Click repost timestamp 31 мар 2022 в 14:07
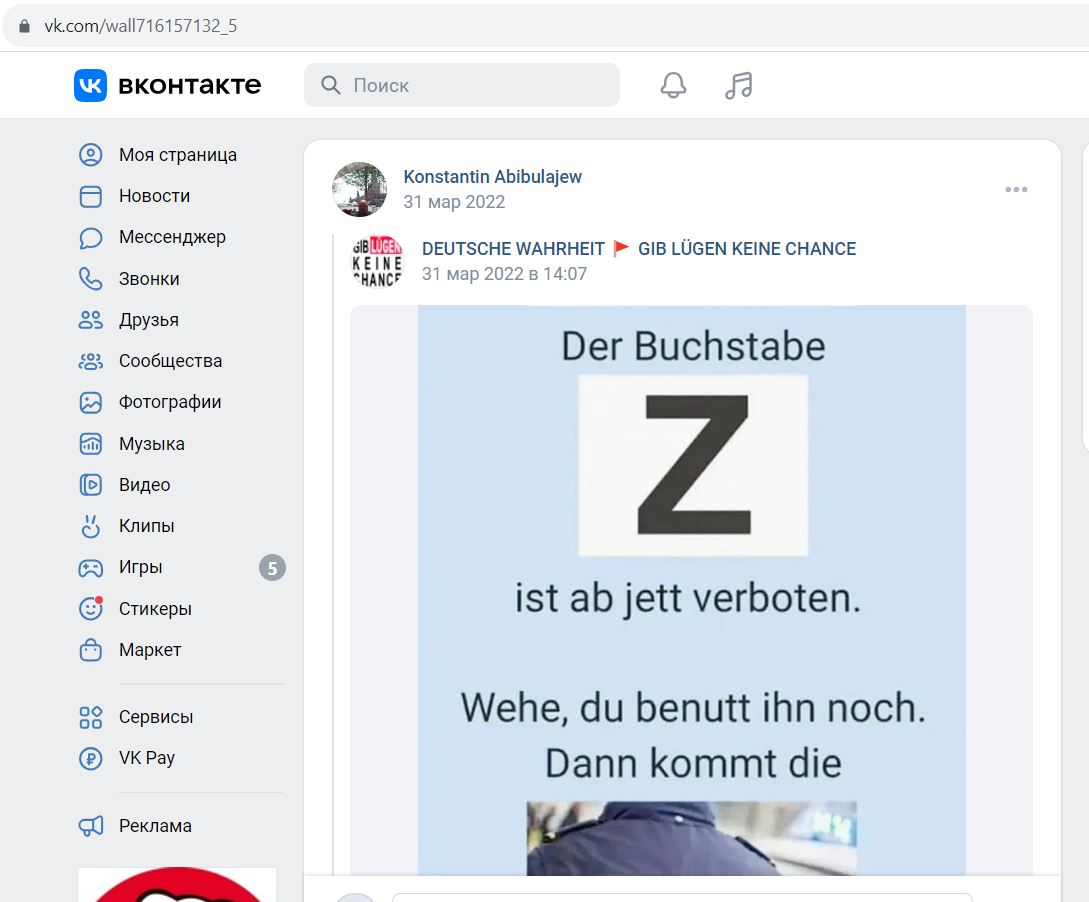This screenshot has height=902, width=1089. 504,274
